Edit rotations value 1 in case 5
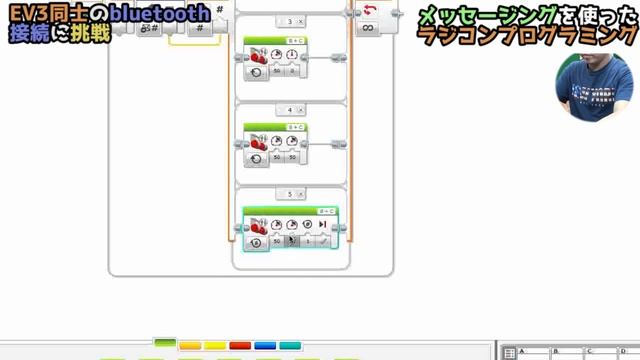Viewport: 640px width, 360px height. click(x=308, y=241)
